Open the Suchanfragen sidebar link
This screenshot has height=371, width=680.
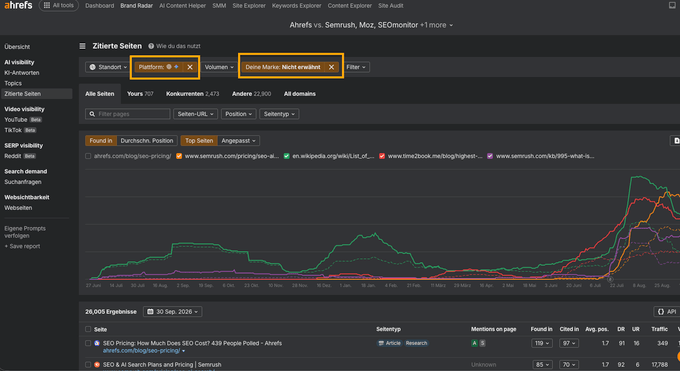pos(23,182)
